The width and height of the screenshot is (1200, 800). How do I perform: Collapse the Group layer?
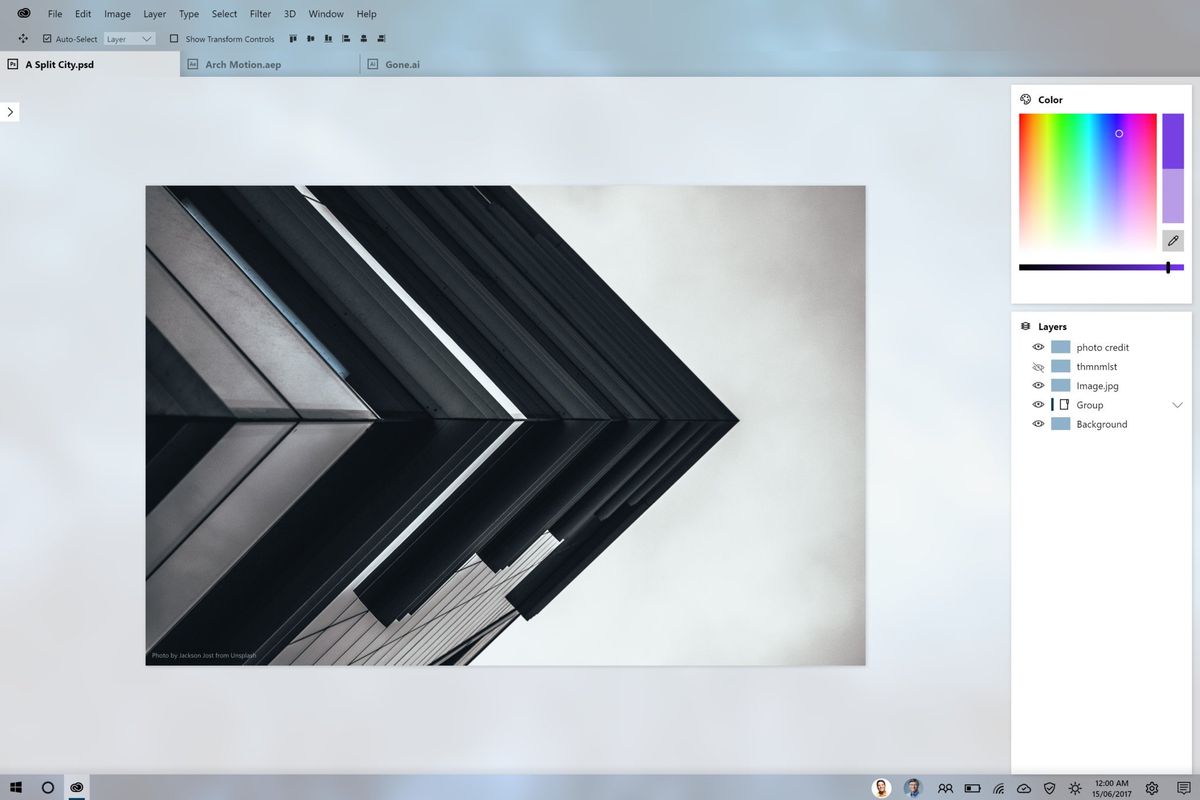1177,404
